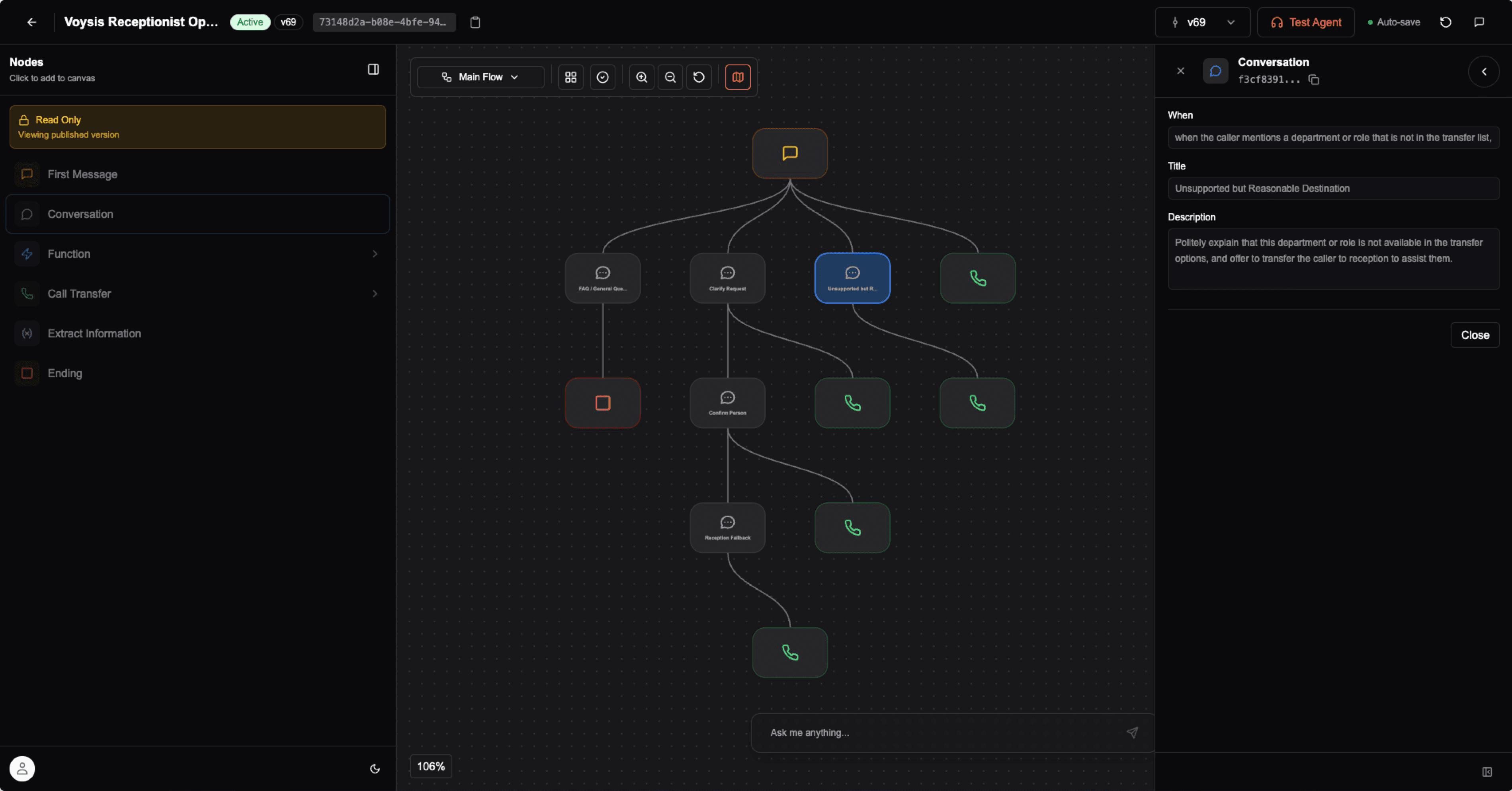Click the zoom in magnifier icon
1512x791 pixels.
[x=641, y=77]
